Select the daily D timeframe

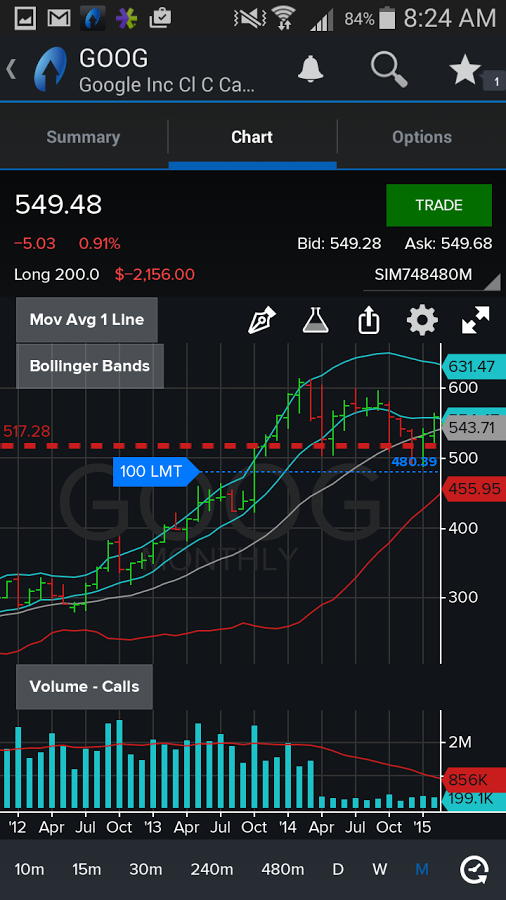coord(338,870)
